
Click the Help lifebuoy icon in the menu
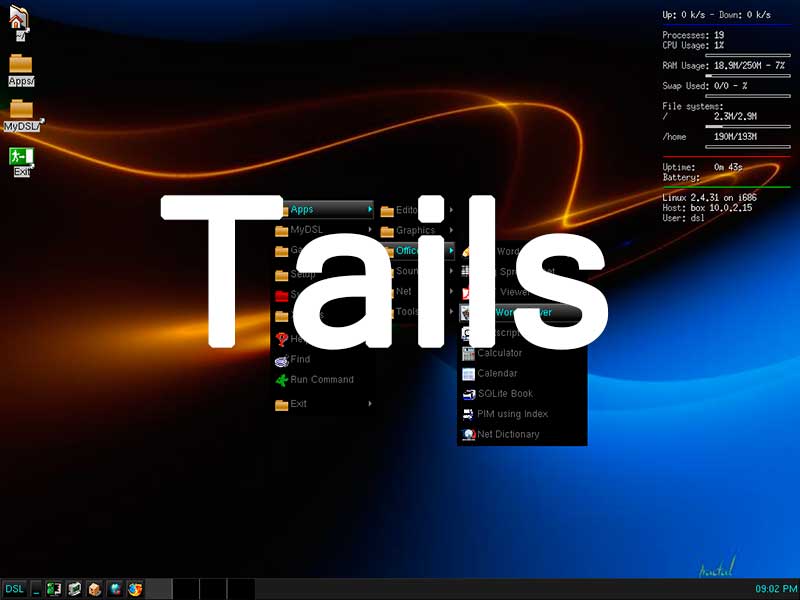pyautogui.click(x=281, y=339)
